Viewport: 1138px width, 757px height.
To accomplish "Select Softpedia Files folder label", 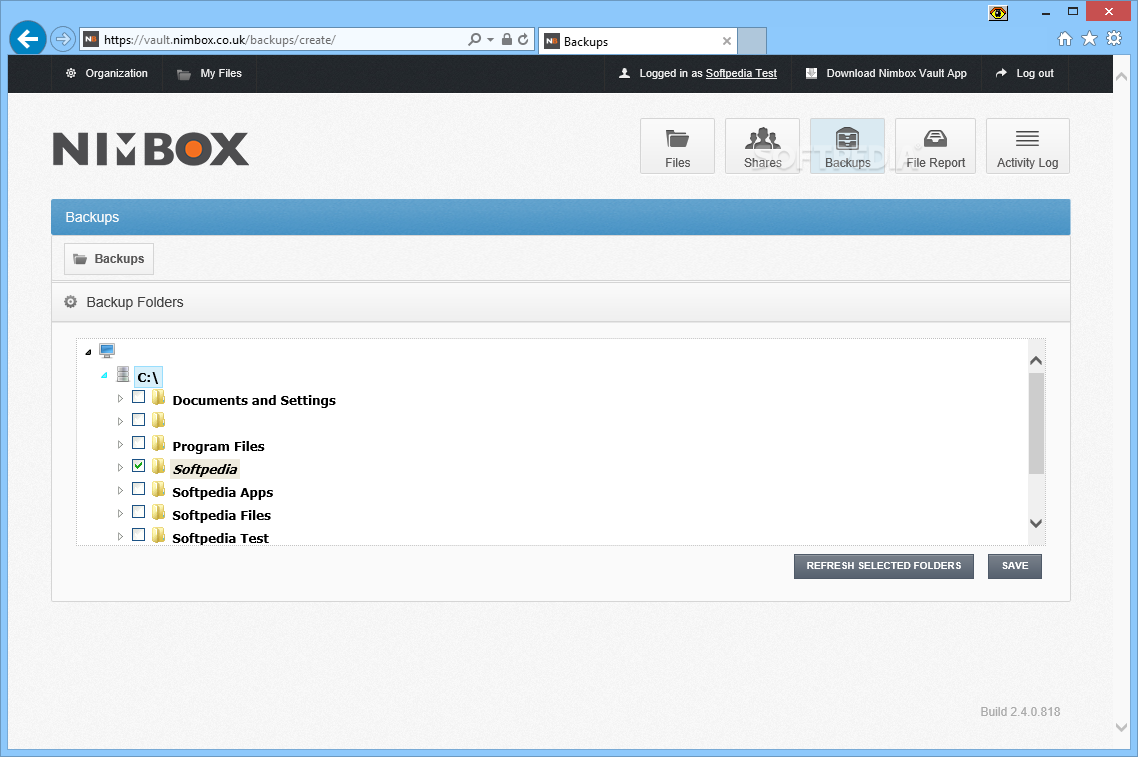I will pyautogui.click(x=221, y=515).
